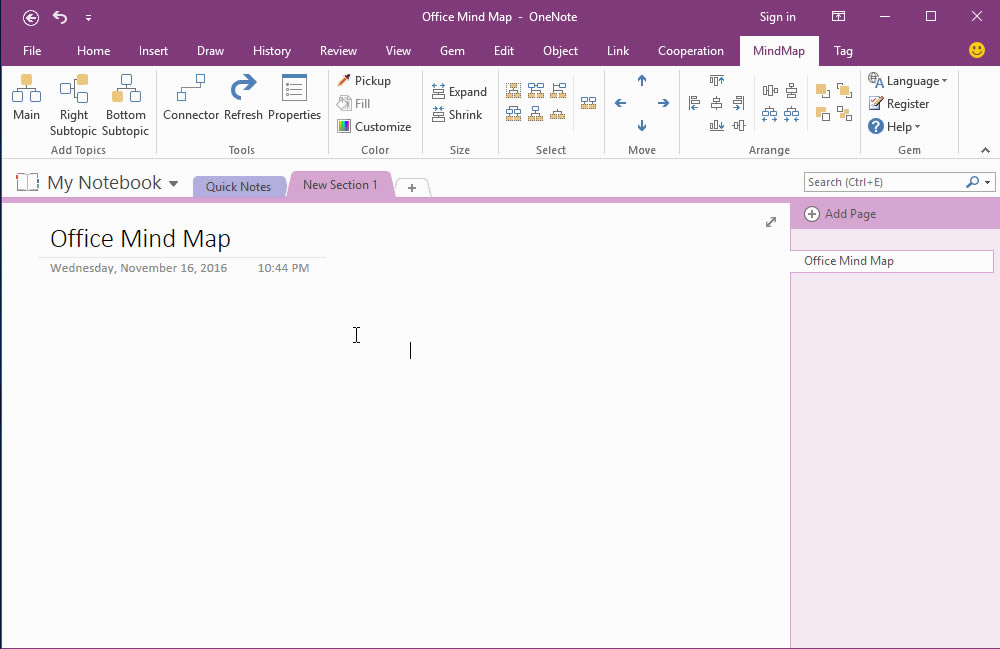Image resolution: width=1000 pixels, height=649 pixels.
Task: Expand the mind map using Expand icon
Action: (x=459, y=91)
